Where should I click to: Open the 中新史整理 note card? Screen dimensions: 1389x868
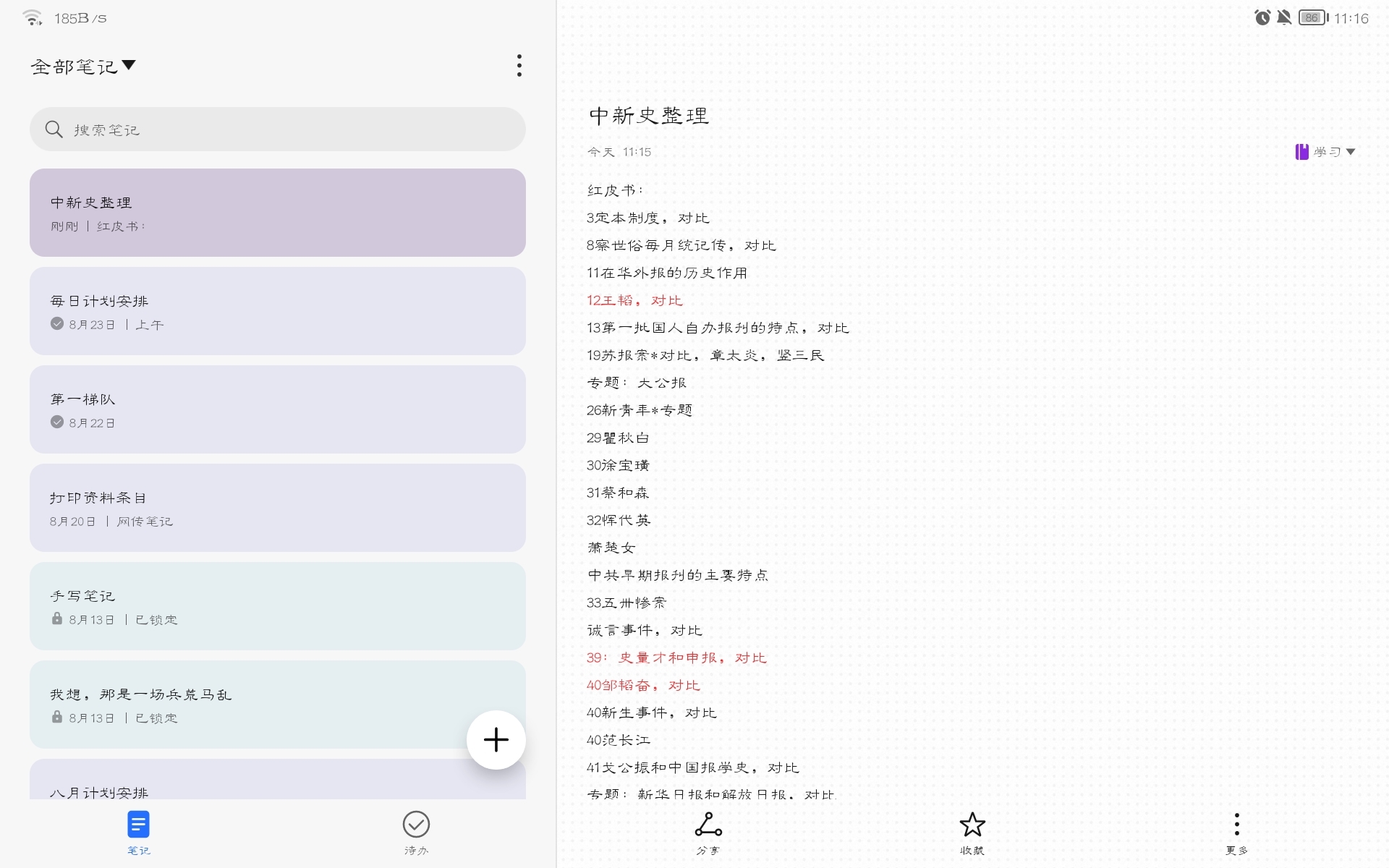click(278, 213)
